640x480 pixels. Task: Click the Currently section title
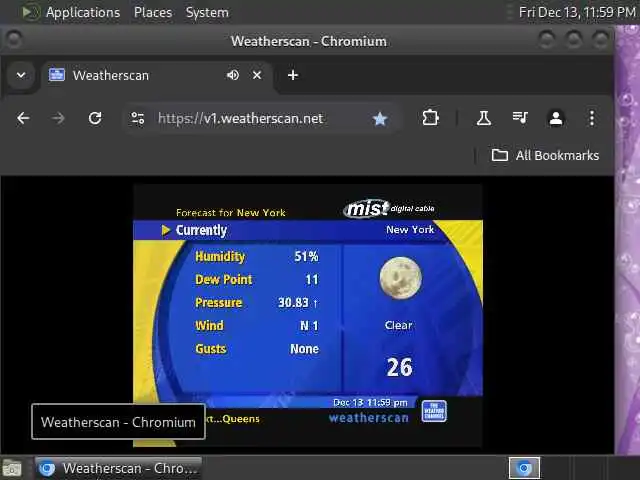pos(201,230)
